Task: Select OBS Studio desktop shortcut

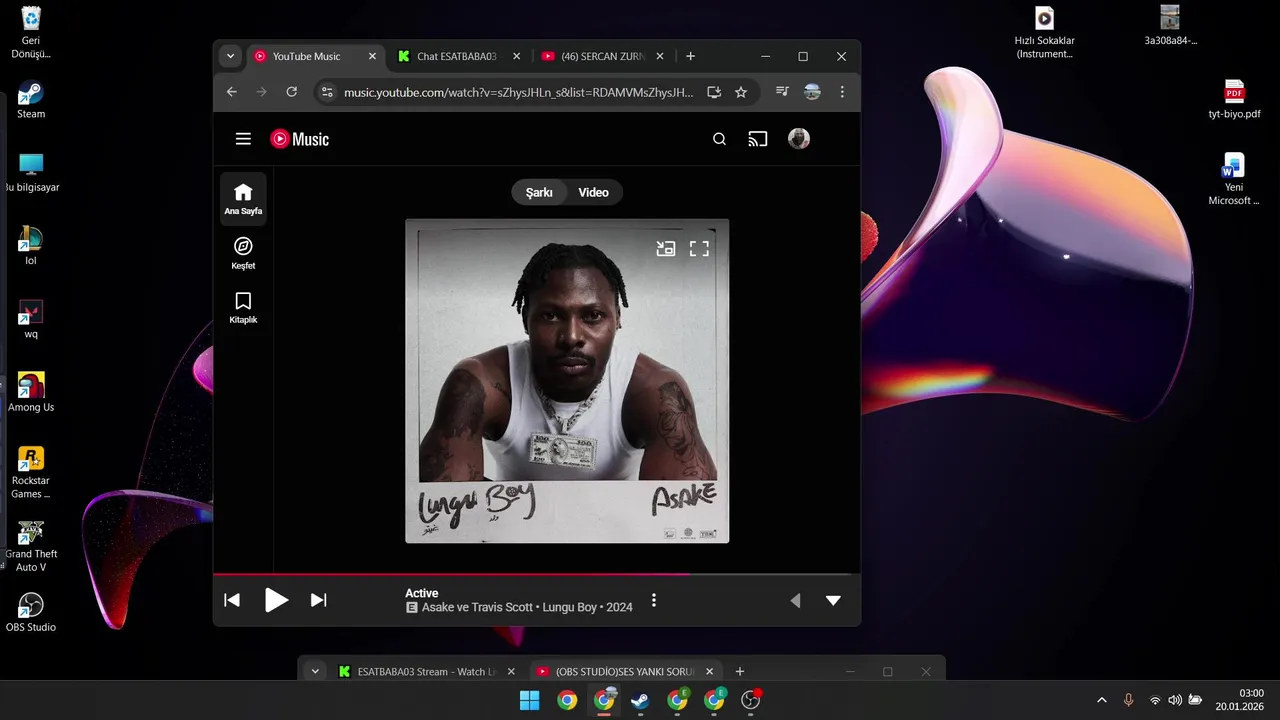Action: tap(31, 612)
